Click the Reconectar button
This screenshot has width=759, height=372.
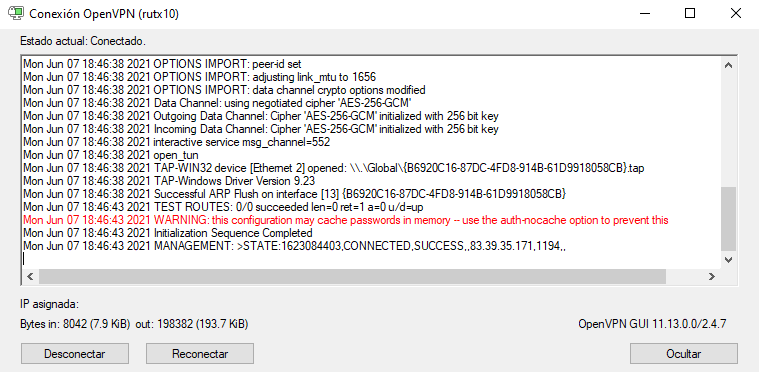[200, 354]
